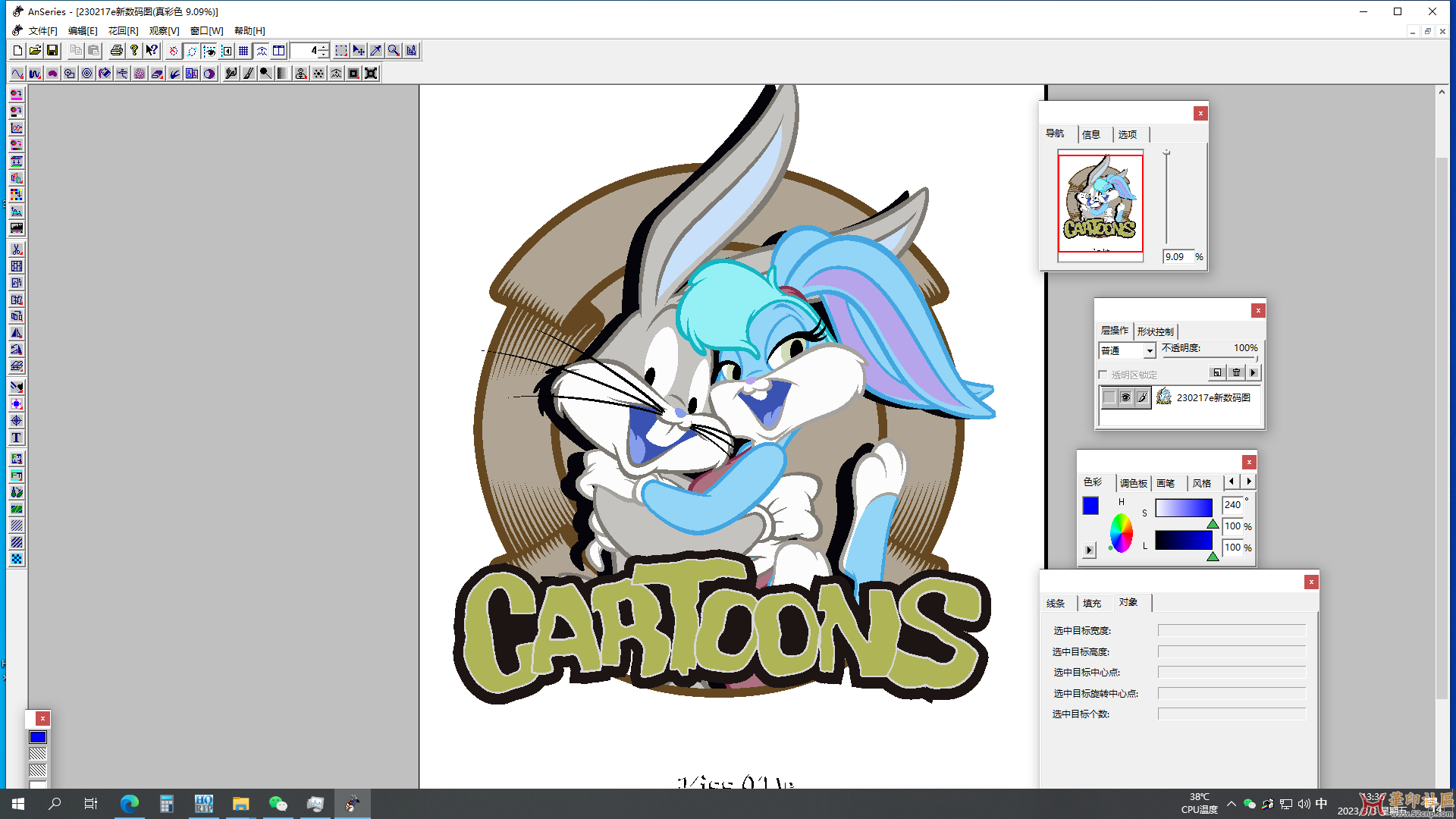Activate the context help arrow-question icon
This screenshot has width=1456, height=819.
click(x=152, y=51)
